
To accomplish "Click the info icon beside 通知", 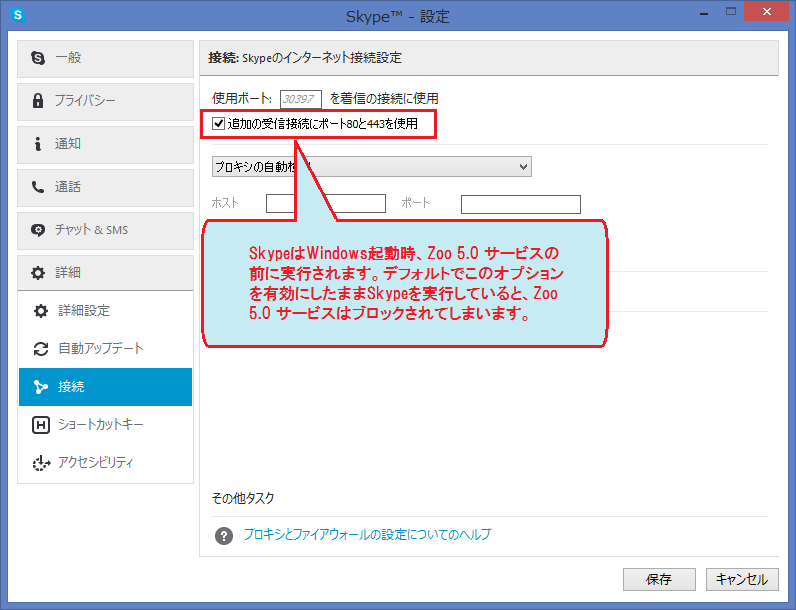I will [38, 144].
